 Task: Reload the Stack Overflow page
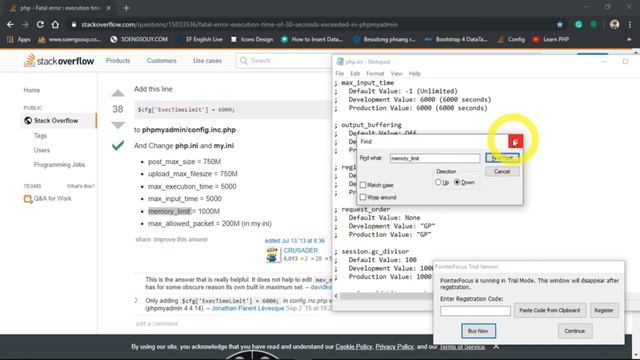pyautogui.click(x=40, y=24)
